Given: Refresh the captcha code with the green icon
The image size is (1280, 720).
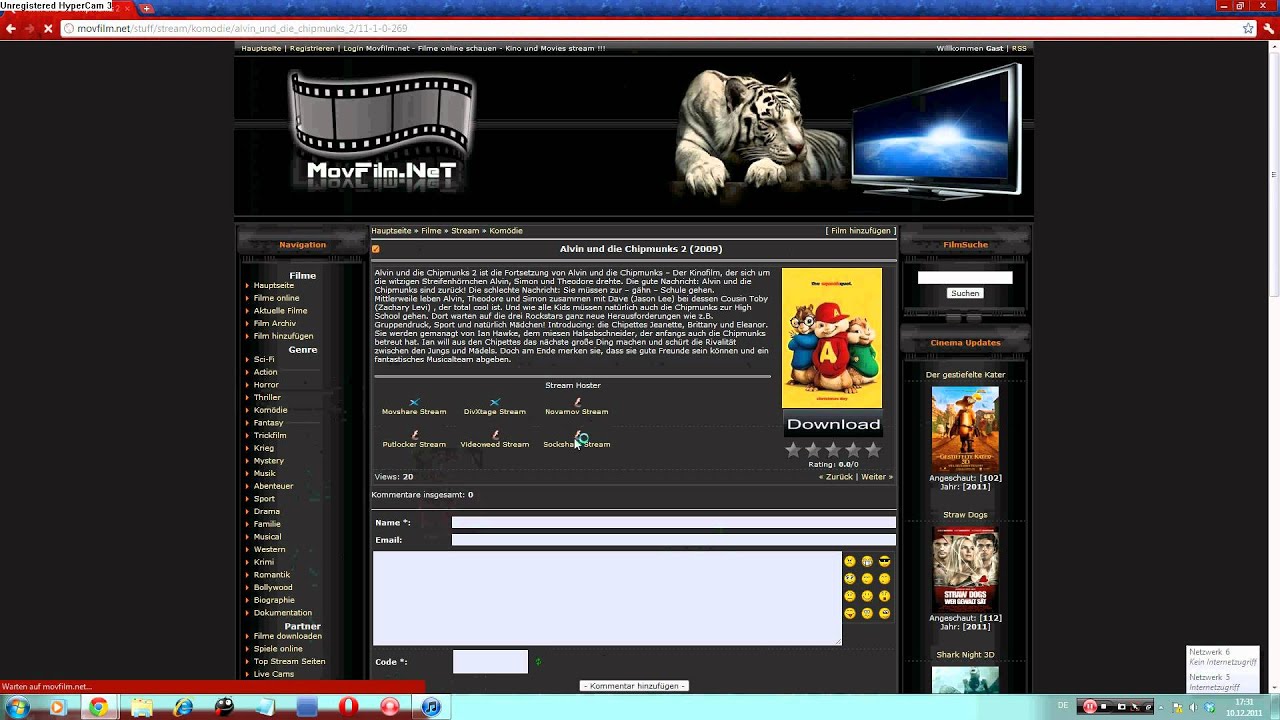Looking at the screenshot, I should point(538,662).
